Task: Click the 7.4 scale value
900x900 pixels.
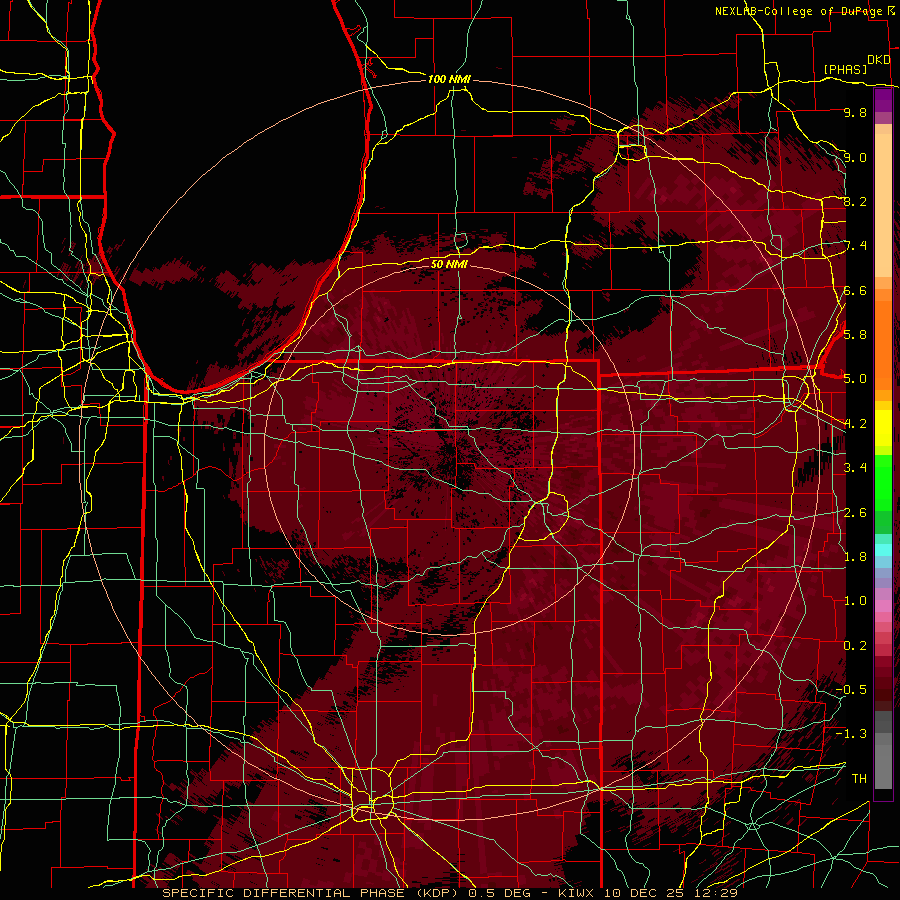Action: [x=855, y=246]
